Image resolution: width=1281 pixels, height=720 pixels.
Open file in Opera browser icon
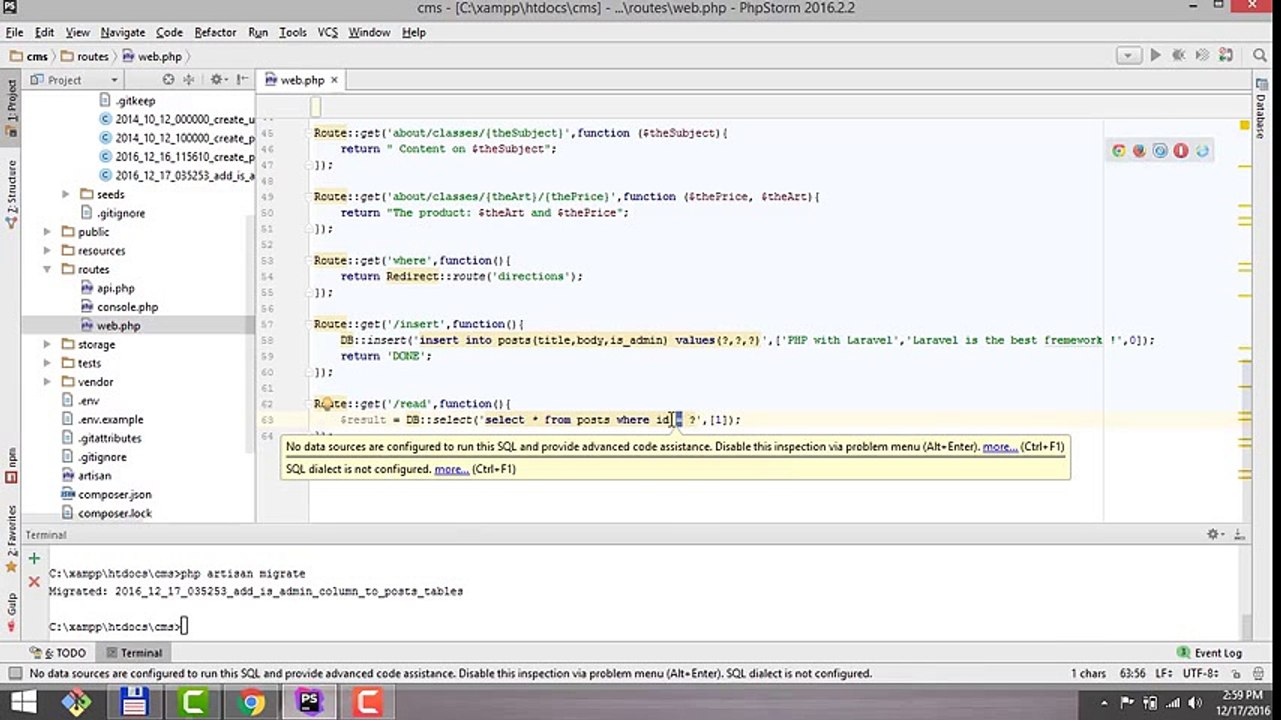tap(1181, 151)
